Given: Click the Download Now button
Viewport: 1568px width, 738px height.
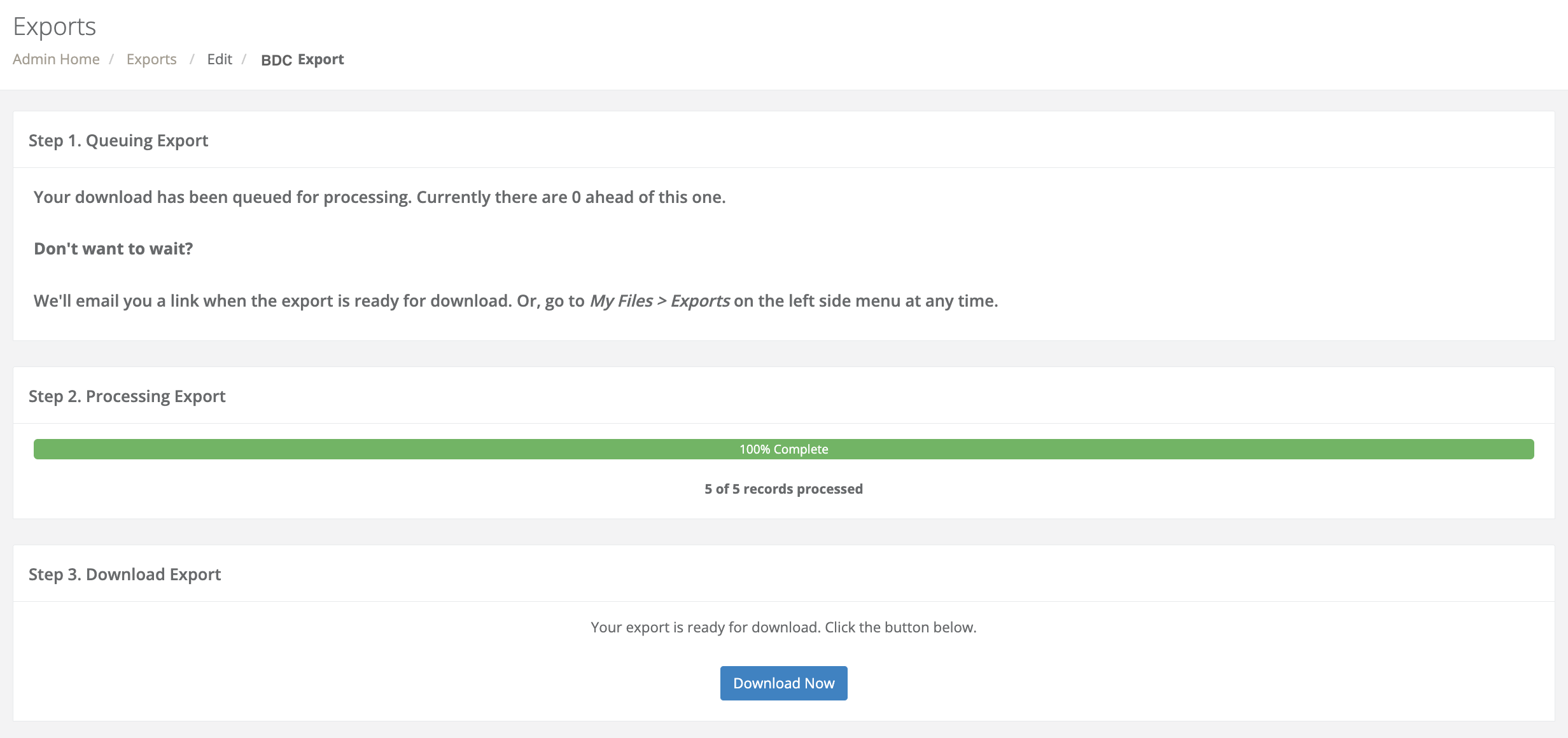Looking at the screenshot, I should coord(783,683).
